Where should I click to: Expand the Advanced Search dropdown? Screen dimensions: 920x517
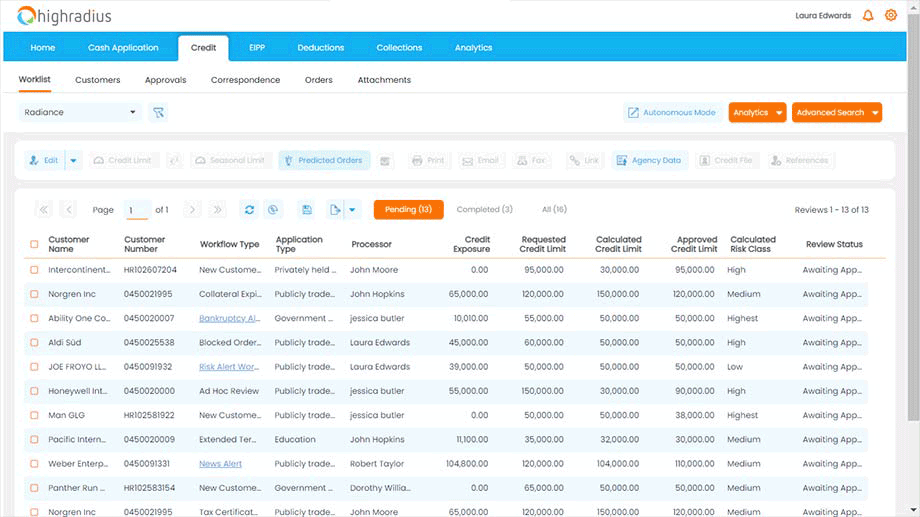pos(836,113)
